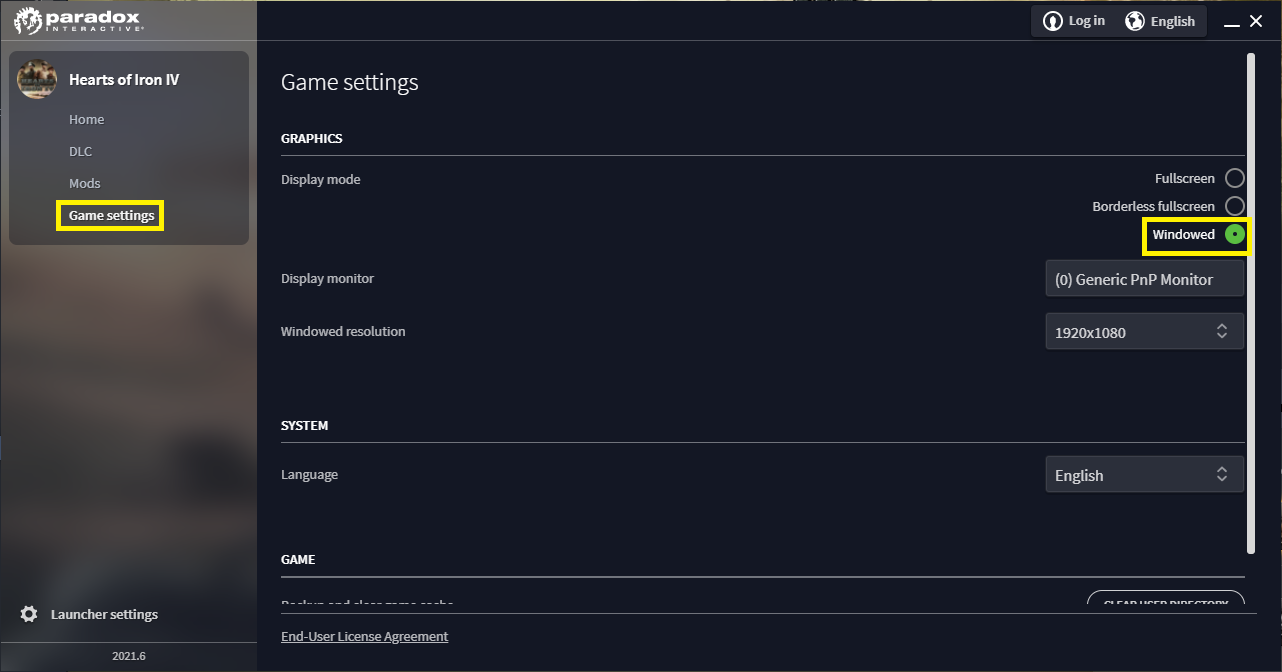Open the Home page

pyautogui.click(x=86, y=119)
